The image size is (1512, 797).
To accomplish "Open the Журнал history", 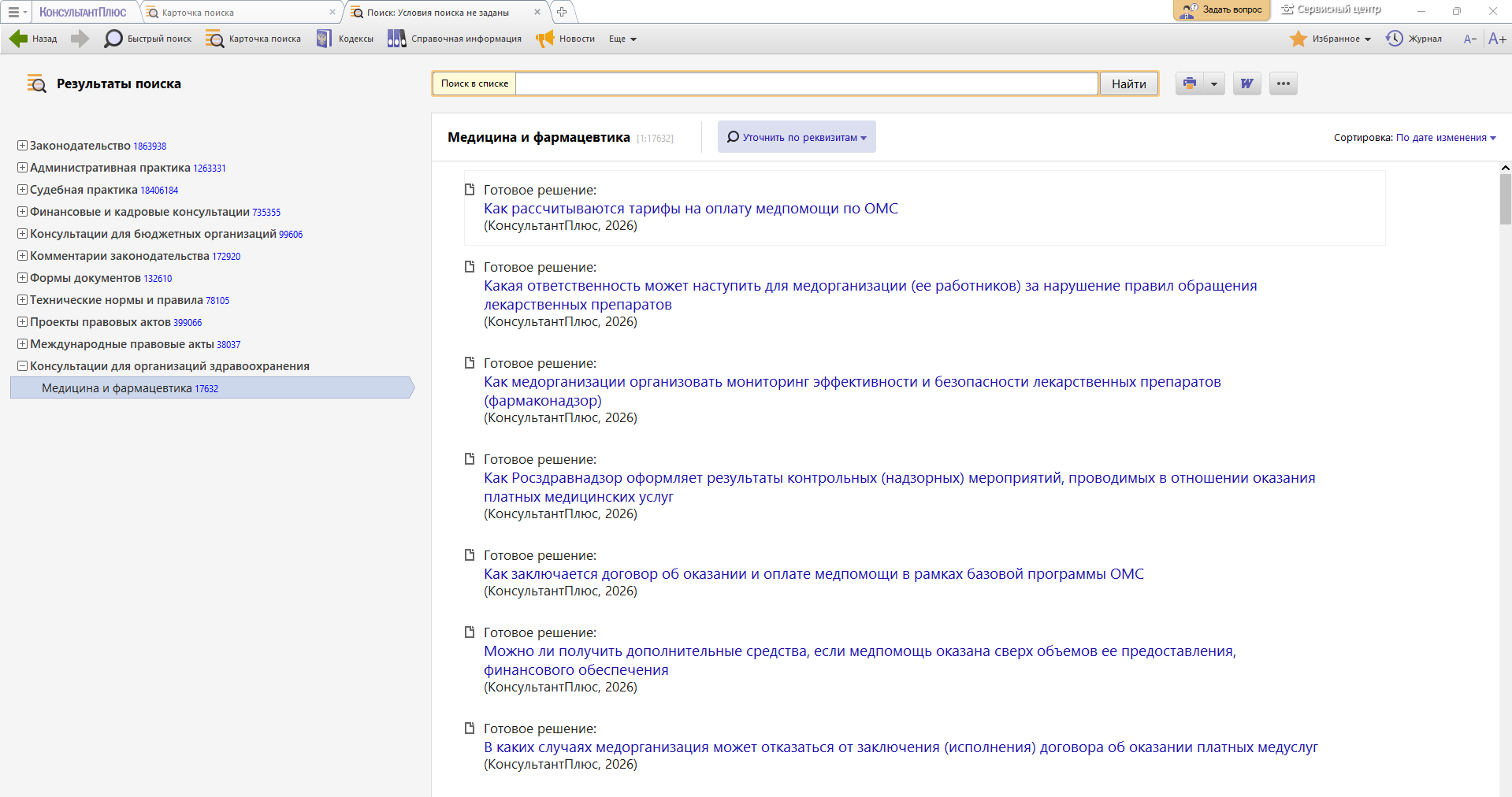I will click(x=1414, y=39).
